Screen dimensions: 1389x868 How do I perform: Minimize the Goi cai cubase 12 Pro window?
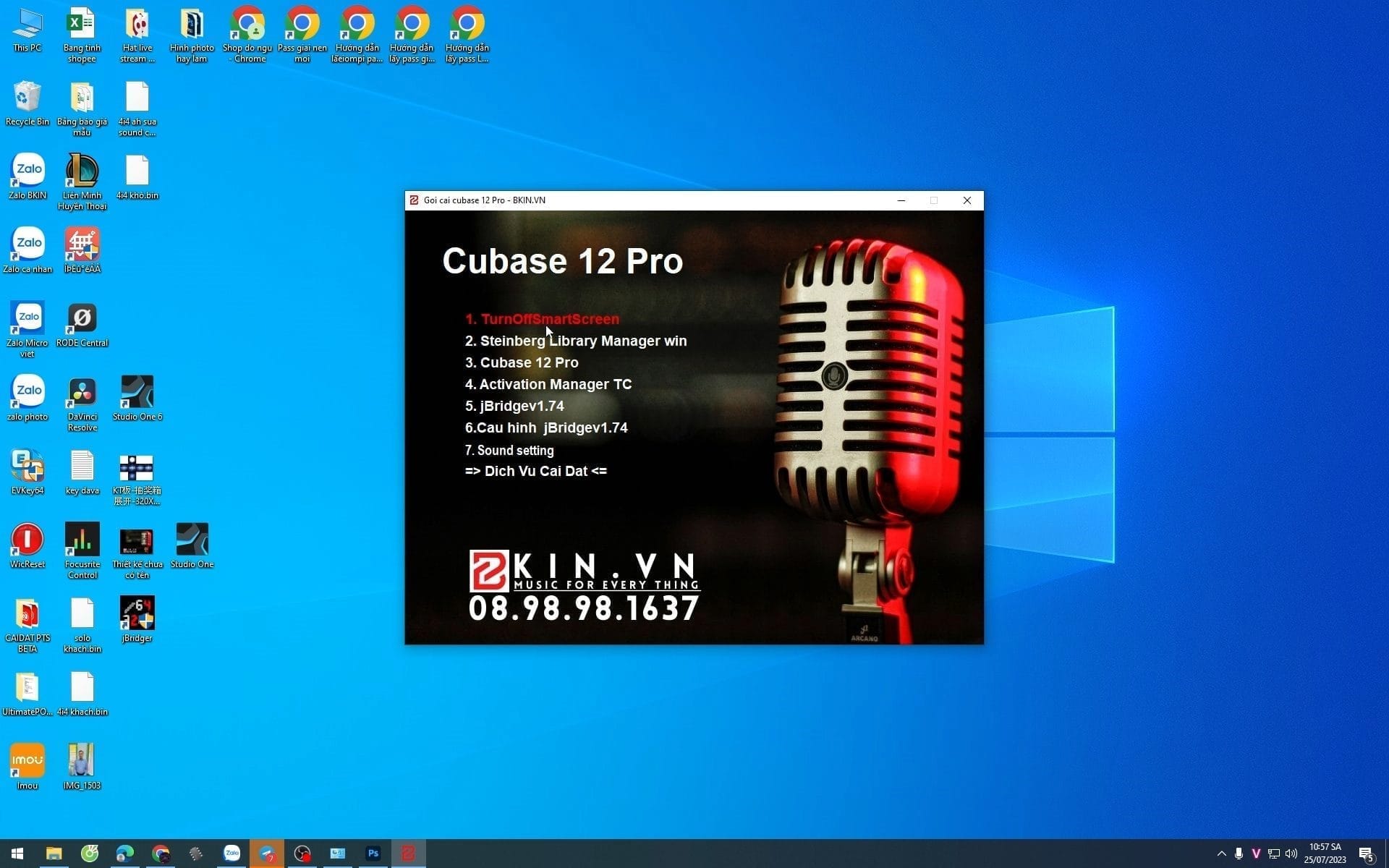pos(901,200)
